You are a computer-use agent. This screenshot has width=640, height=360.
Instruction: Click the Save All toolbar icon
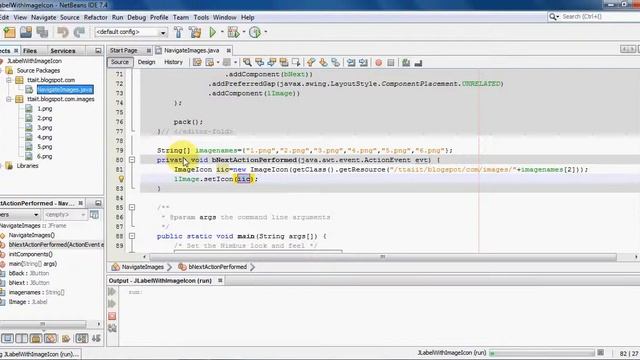[x=42, y=32]
